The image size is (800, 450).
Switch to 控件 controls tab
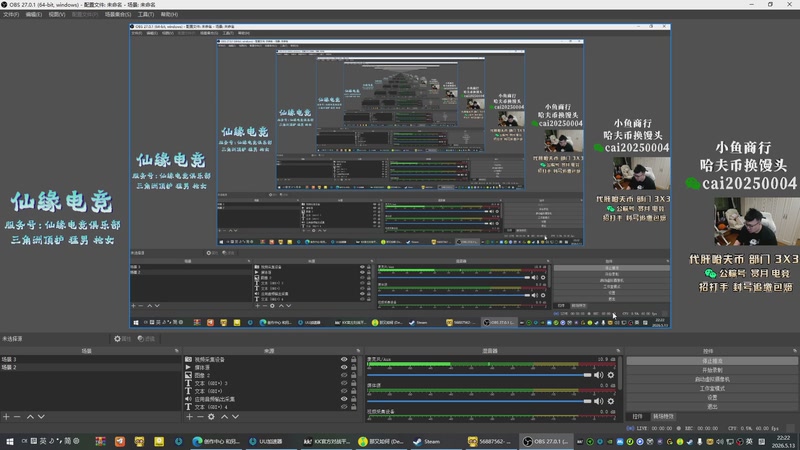pos(637,416)
